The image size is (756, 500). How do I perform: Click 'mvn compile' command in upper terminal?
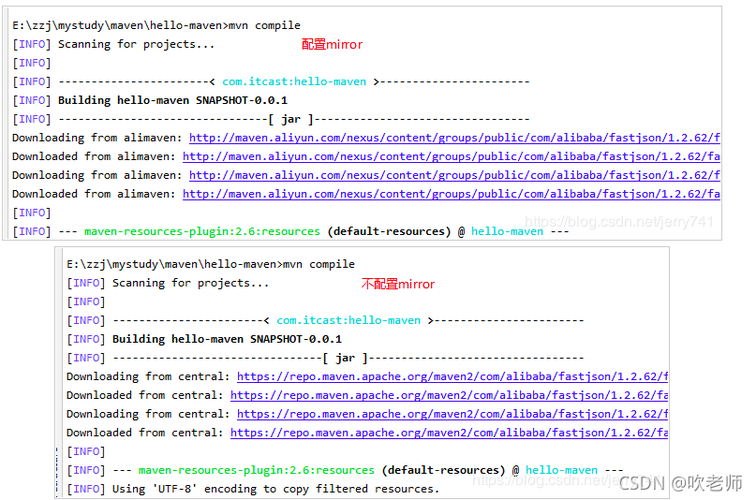264,26
